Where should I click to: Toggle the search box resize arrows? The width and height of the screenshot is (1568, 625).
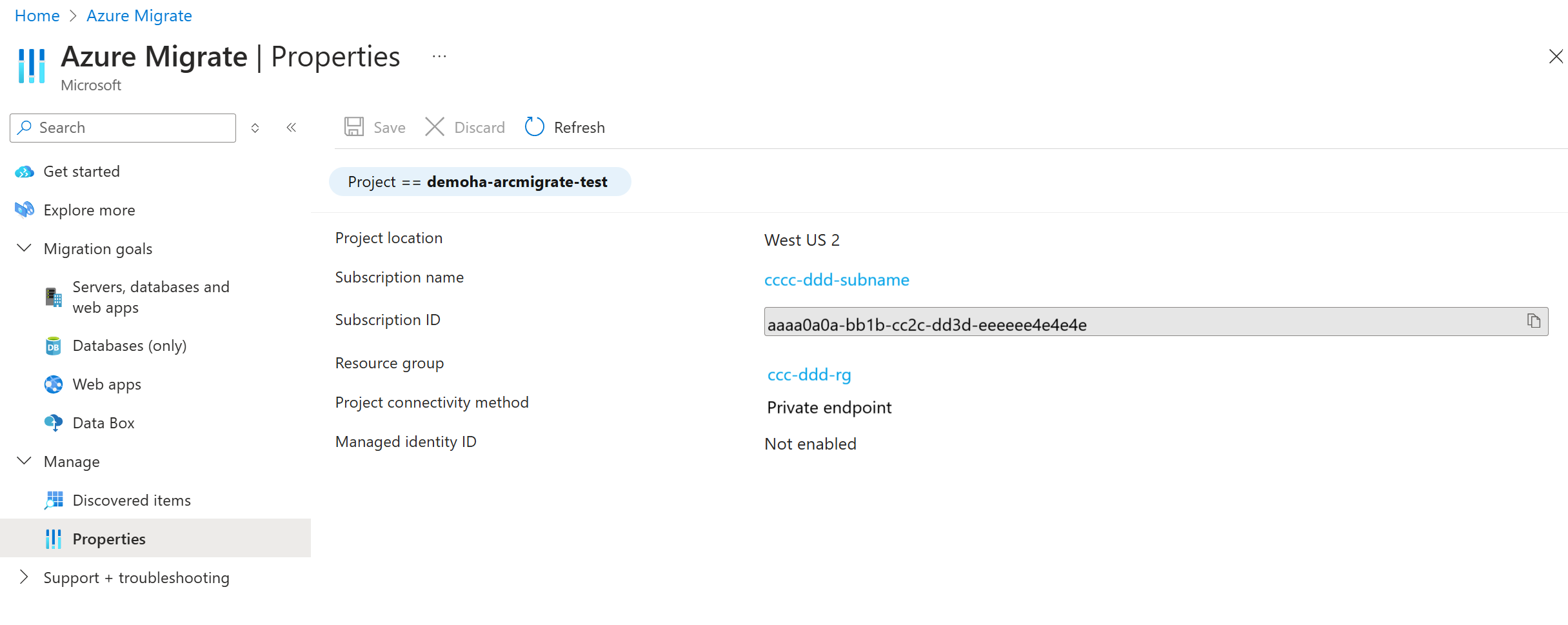click(x=255, y=128)
